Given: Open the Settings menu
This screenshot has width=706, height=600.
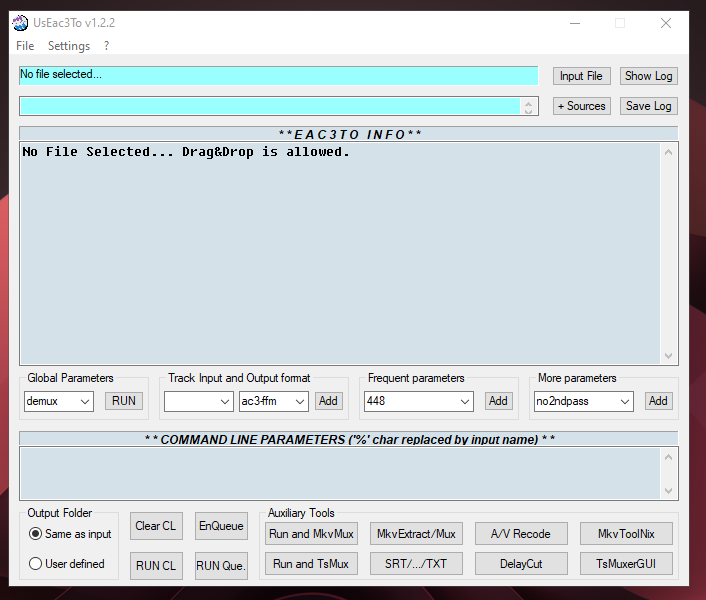Looking at the screenshot, I should point(69,46).
